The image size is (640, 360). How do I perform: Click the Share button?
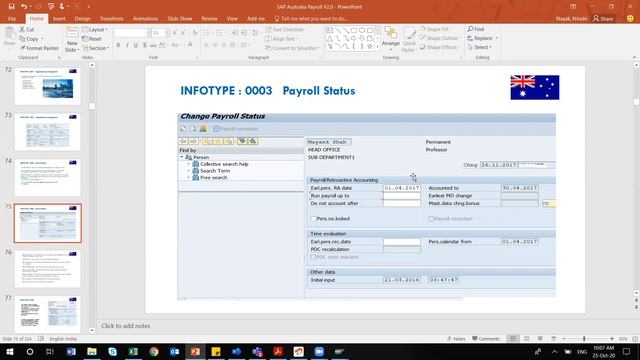(603, 18)
